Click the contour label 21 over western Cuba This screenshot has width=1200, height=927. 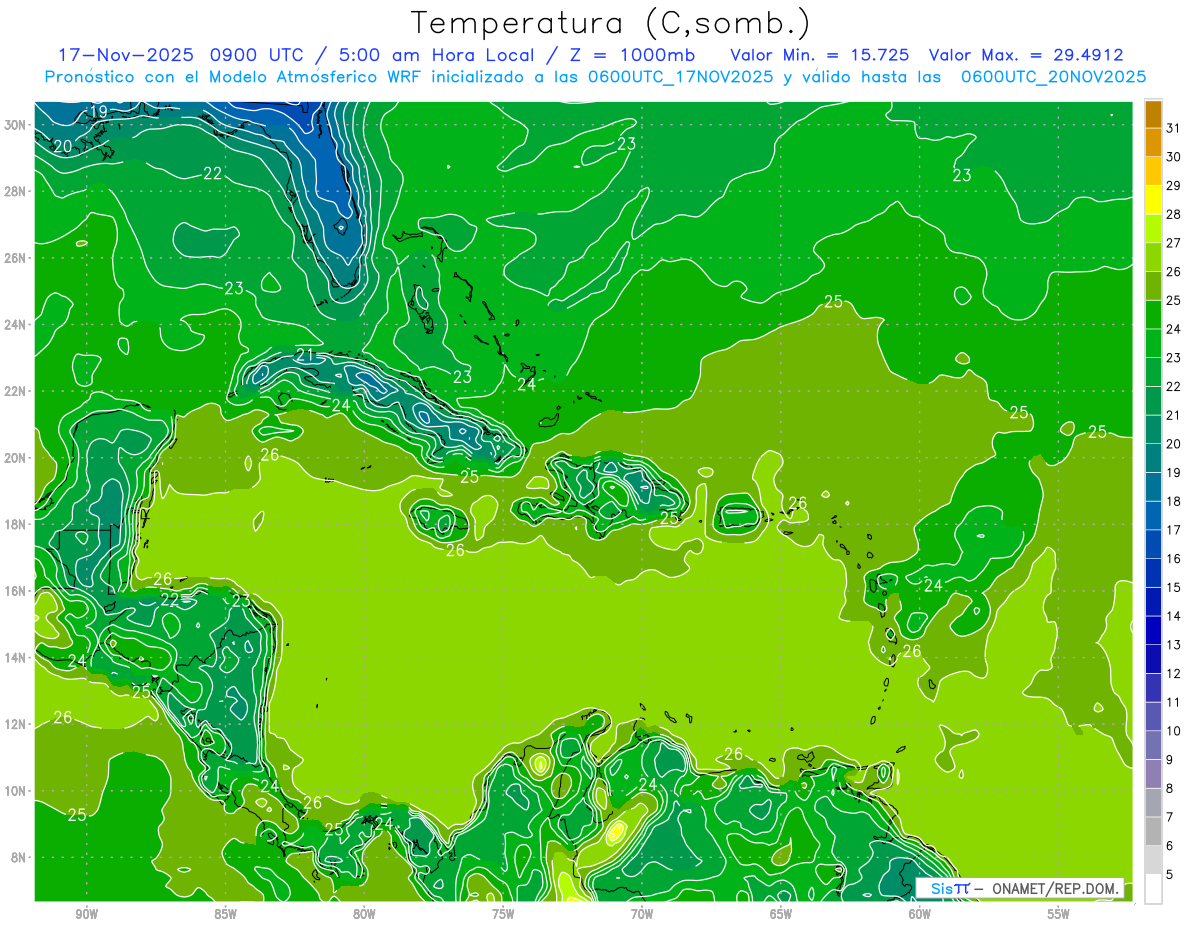click(305, 355)
